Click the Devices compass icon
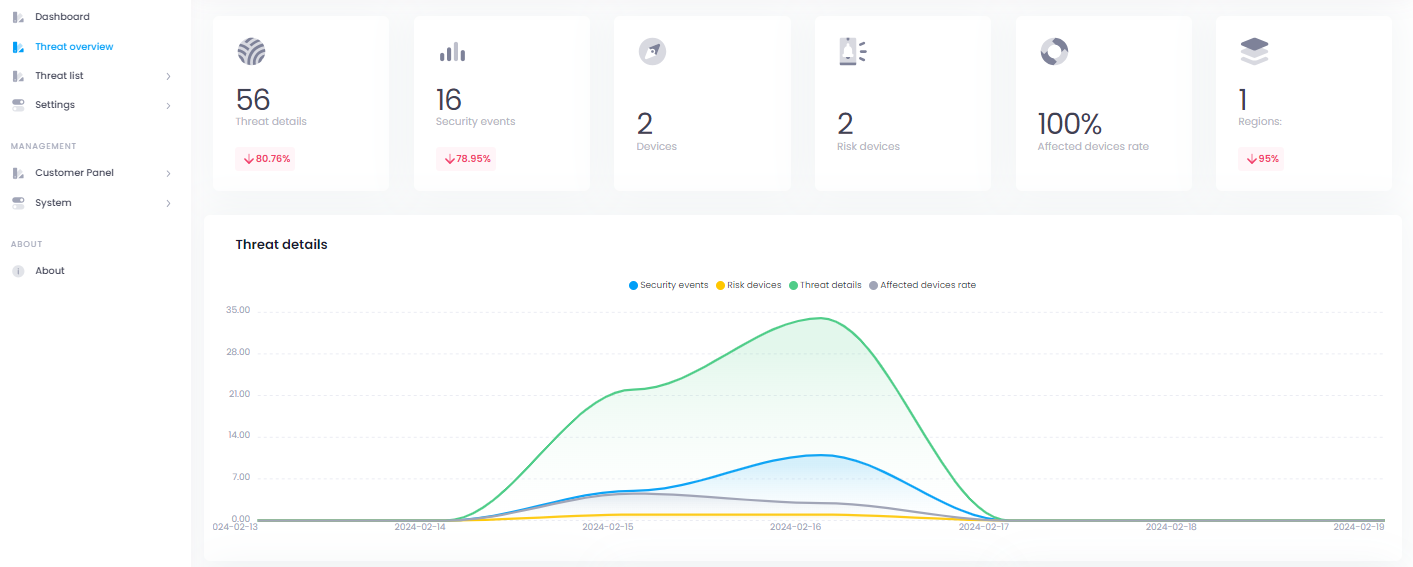Screen dimensions: 1413x567 tap(652, 51)
